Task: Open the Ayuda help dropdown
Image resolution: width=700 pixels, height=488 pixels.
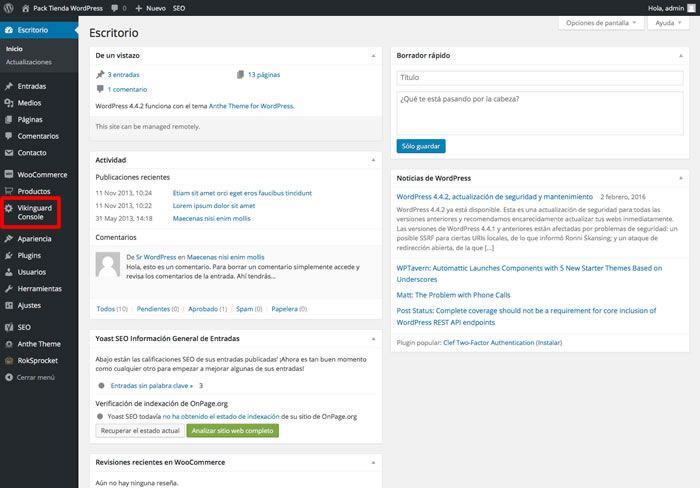Action: point(668,23)
